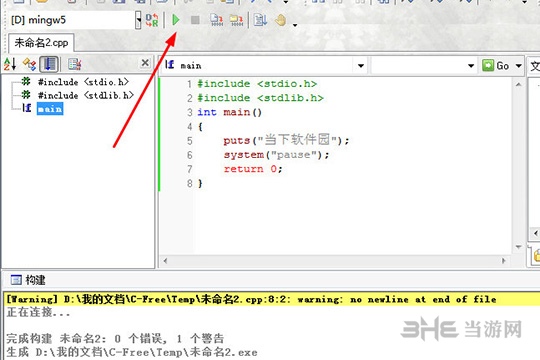Click the puts("当下软件园"); line
Screen dimensions: 540x360
click(286, 140)
